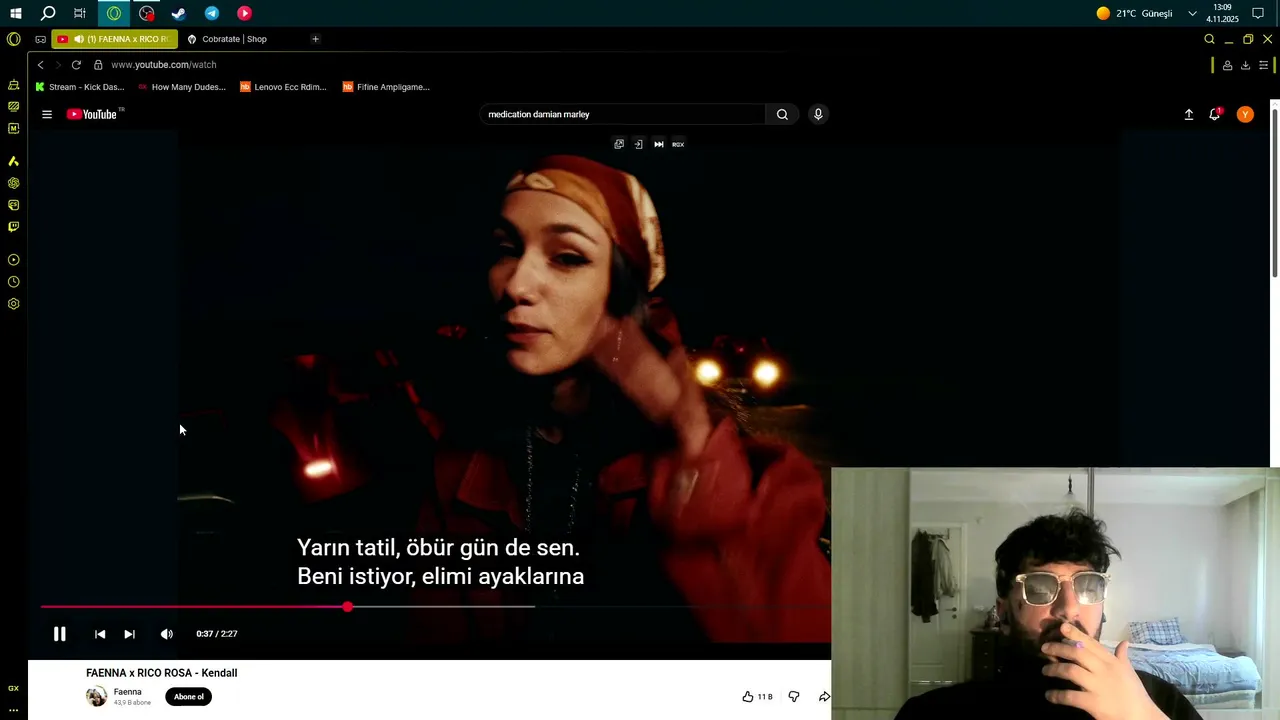This screenshot has width=1280, height=720.
Task: Open ChatGPT icon in the sidebar
Action: click(13, 183)
